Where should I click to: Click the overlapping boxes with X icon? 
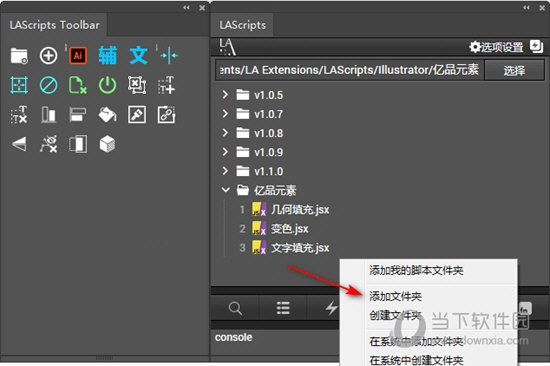(137, 85)
